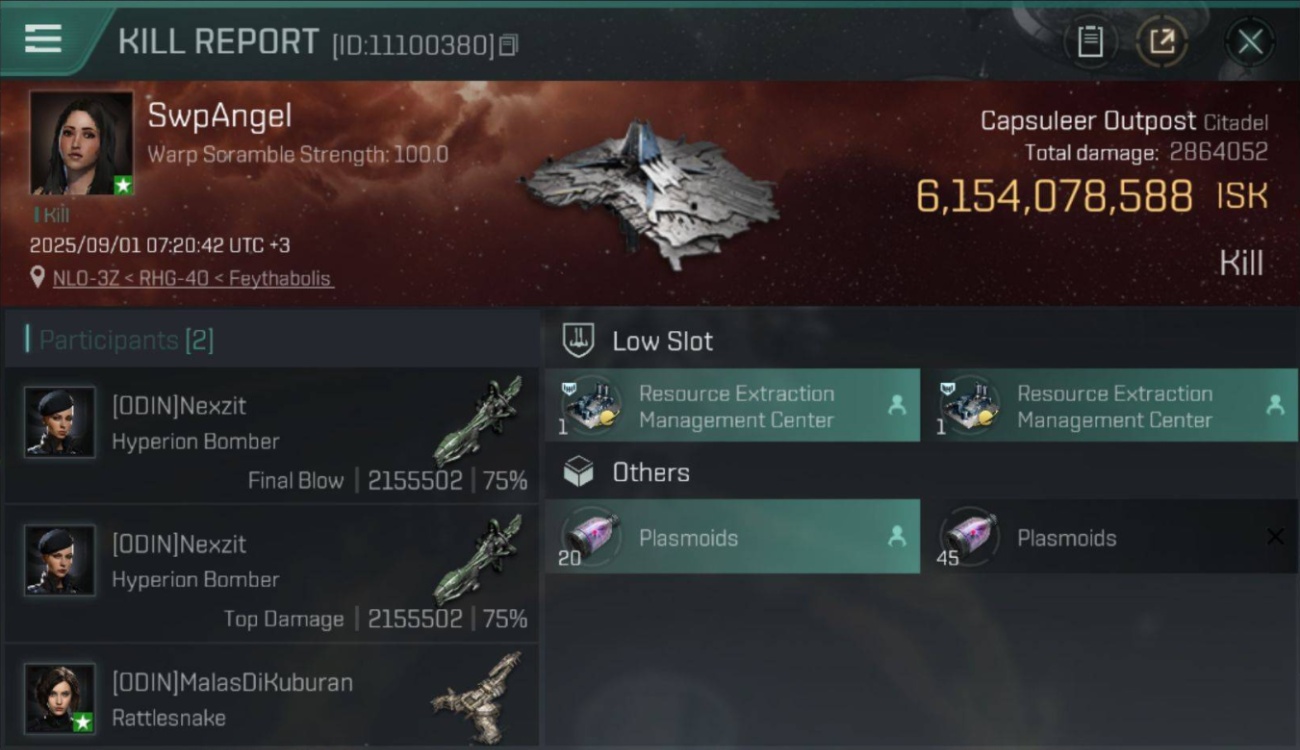Click Nexzit's Top Damage portrait

[60, 560]
